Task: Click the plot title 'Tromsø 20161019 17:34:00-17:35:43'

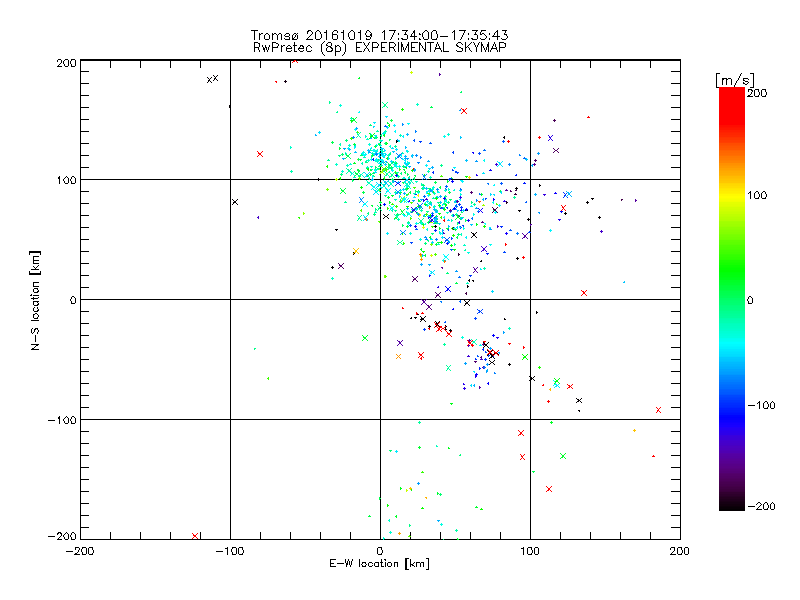Action: coord(379,35)
